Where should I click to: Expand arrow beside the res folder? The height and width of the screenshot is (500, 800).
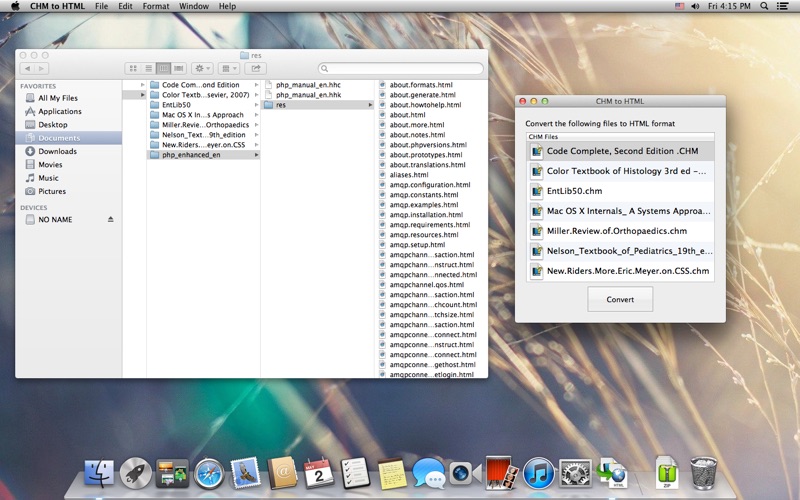(370, 105)
